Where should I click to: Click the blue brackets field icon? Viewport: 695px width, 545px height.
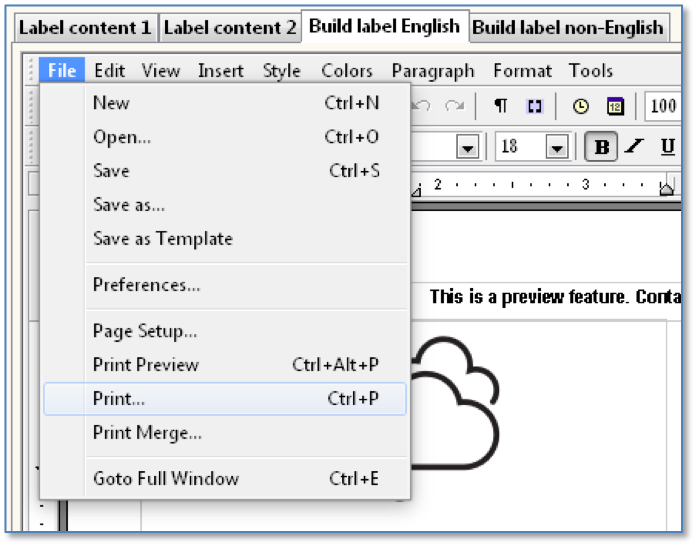click(534, 106)
